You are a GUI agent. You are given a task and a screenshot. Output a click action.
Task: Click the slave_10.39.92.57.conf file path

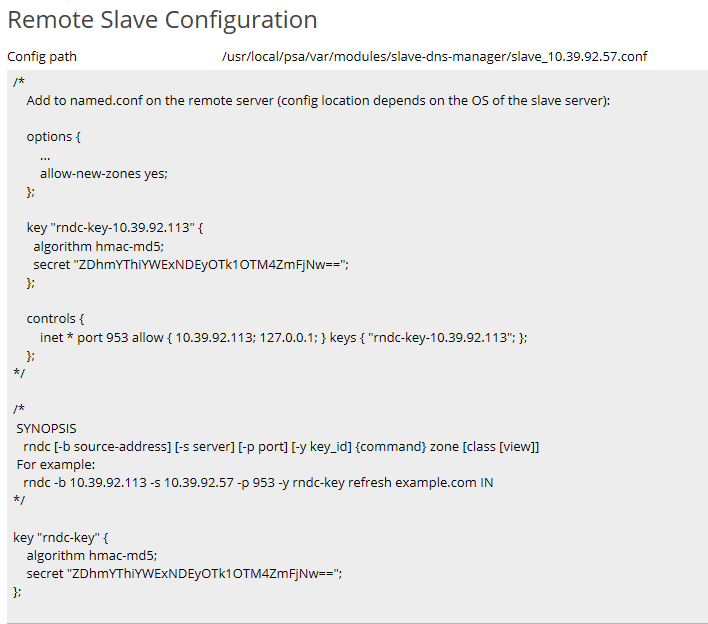(434, 56)
